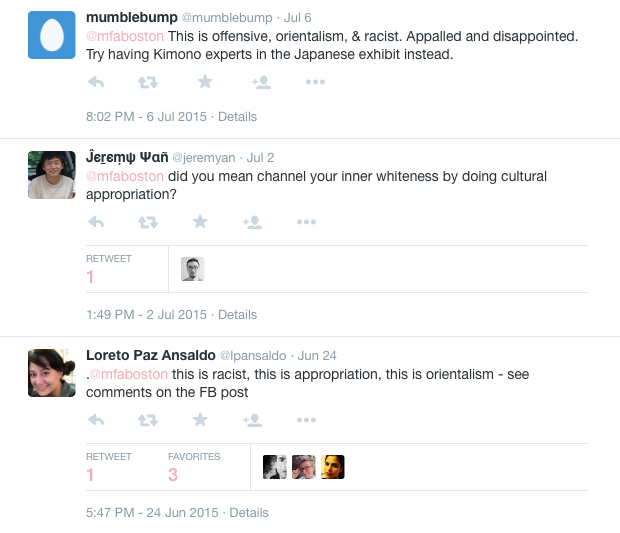Screen dimensions: 620x533
Task: Reply to Jeremy Yan's tweet
Action: 96,222
